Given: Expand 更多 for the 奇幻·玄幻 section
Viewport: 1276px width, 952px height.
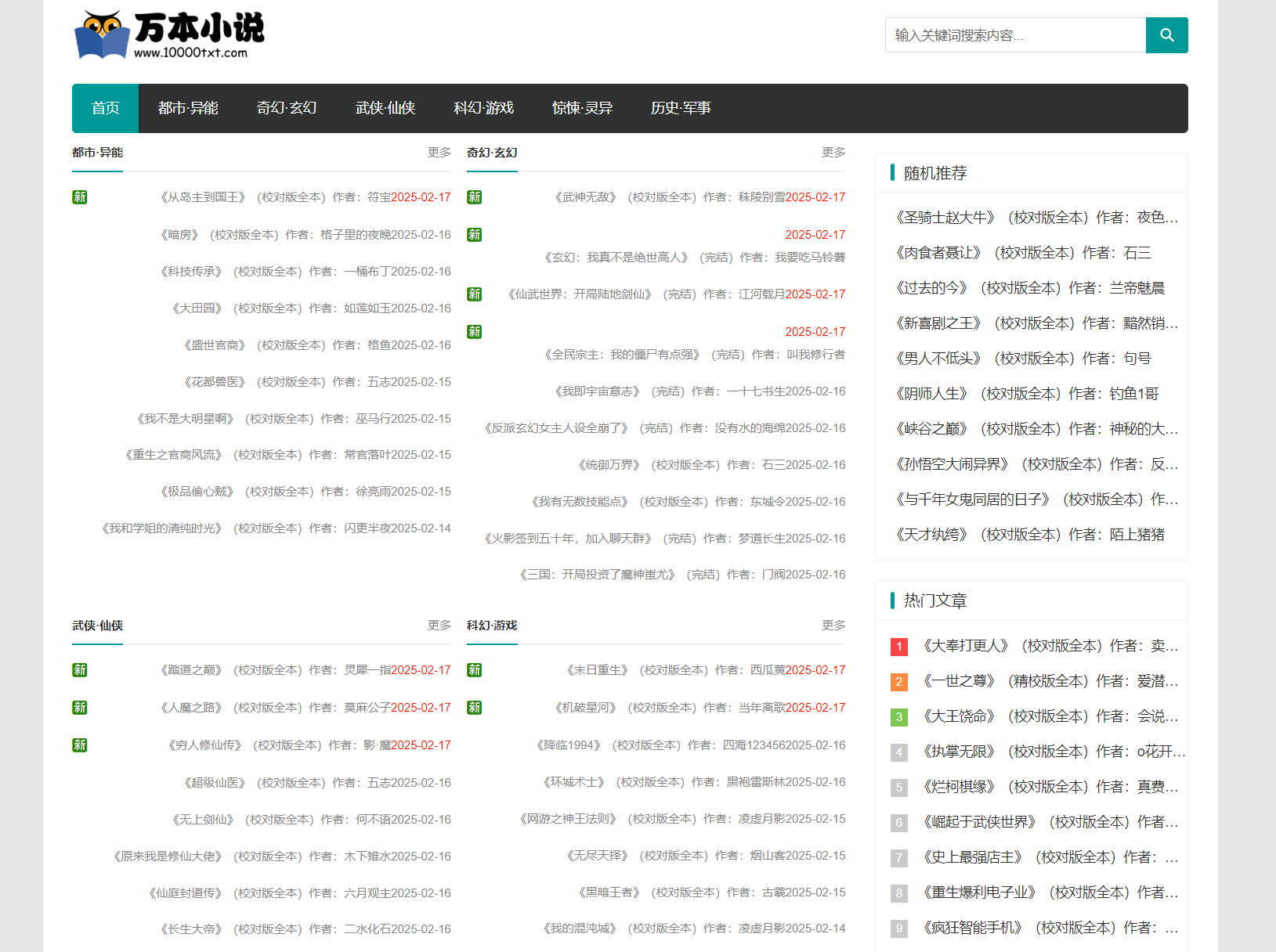Looking at the screenshot, I should pos(833,153).
